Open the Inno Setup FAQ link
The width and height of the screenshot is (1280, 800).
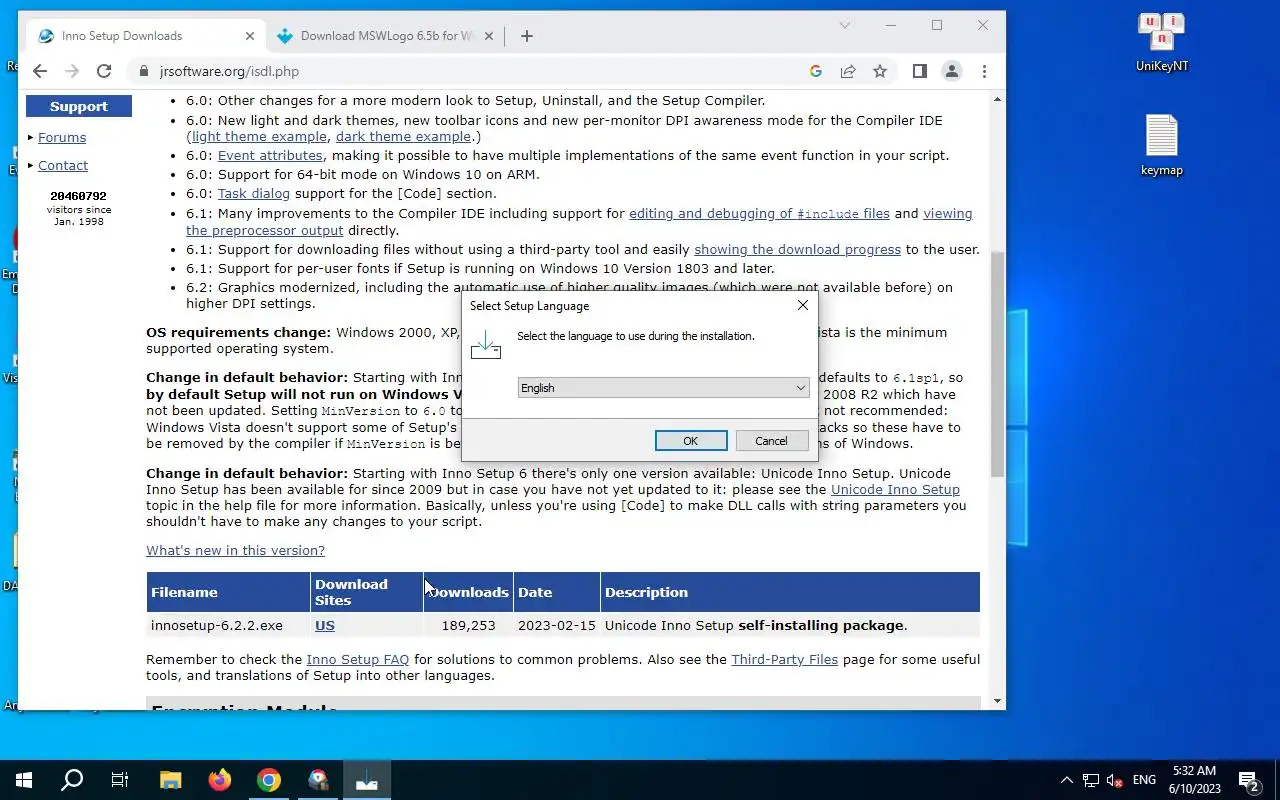[x=358, y=660]
